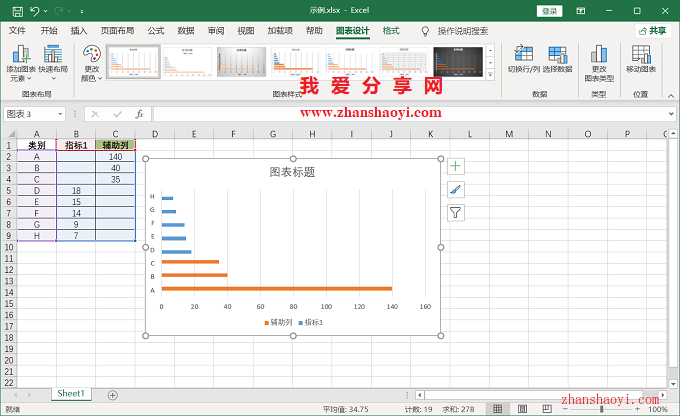Switch to Page Layout view icon
The width and height of the screenshot is (680, 416).
tap(523, 409)
